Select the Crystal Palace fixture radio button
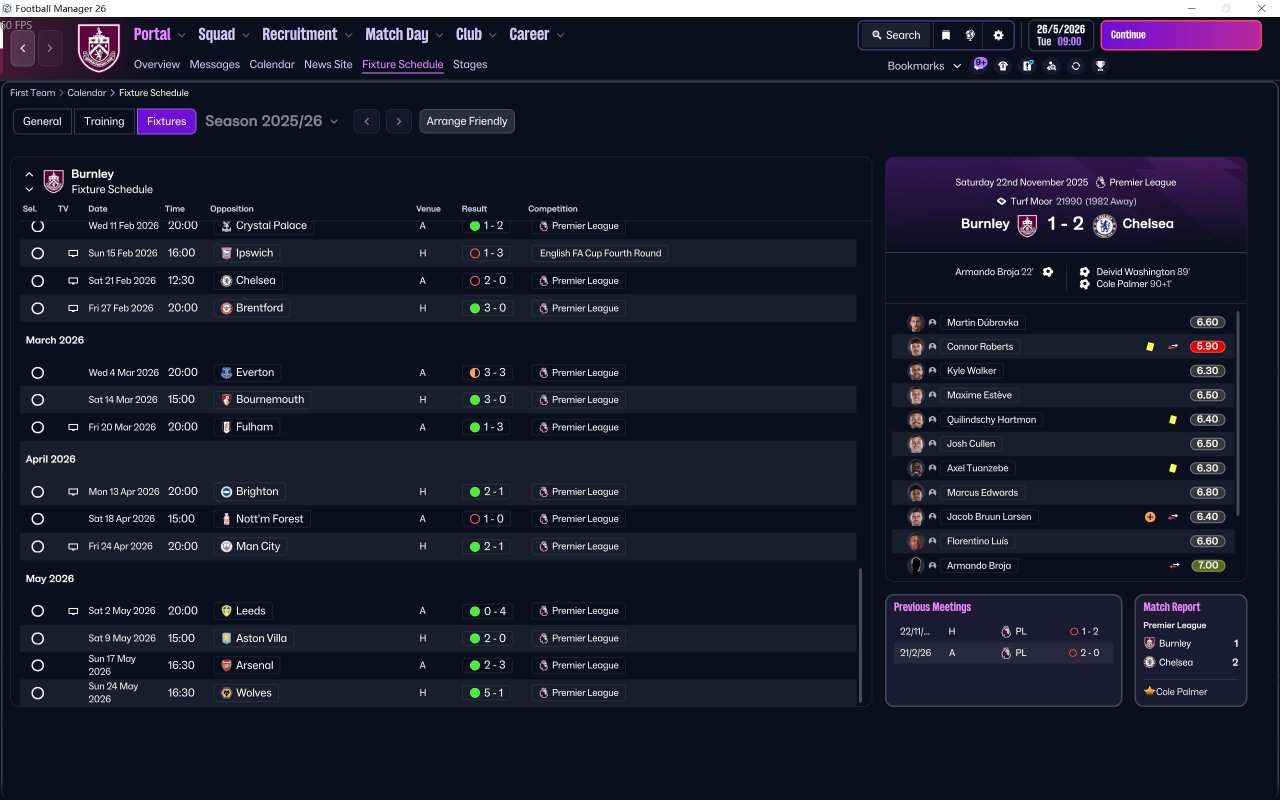Image resolution: width=1280 pixels, height=800 pixels. 37,226
